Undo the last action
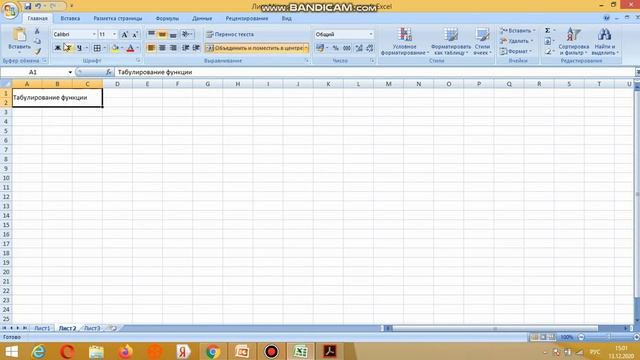 [x=38, y=6]
